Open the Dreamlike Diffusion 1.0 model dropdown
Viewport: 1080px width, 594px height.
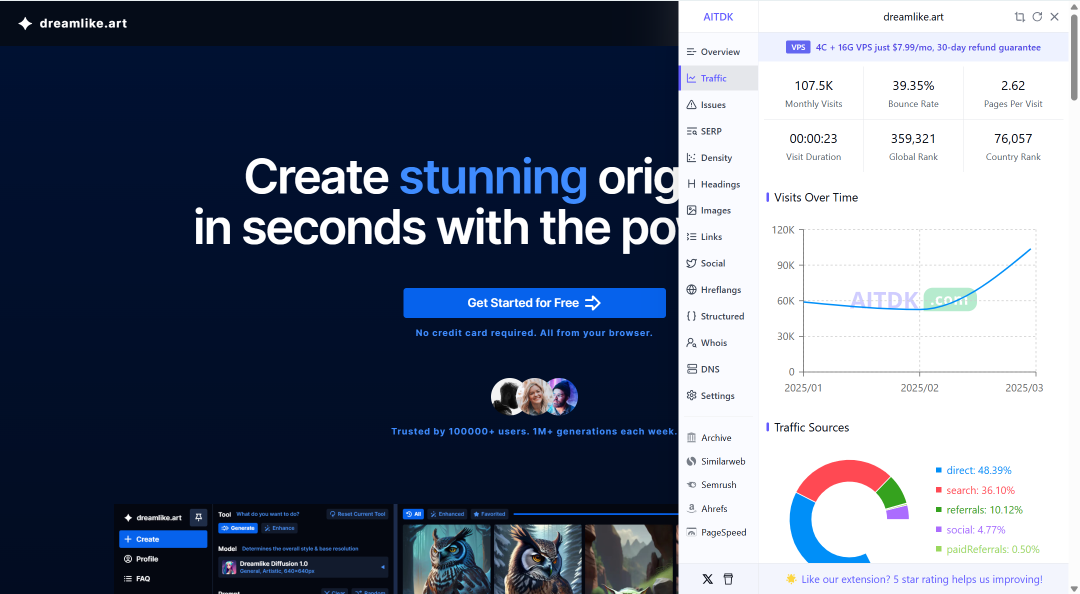pos(304,567)
